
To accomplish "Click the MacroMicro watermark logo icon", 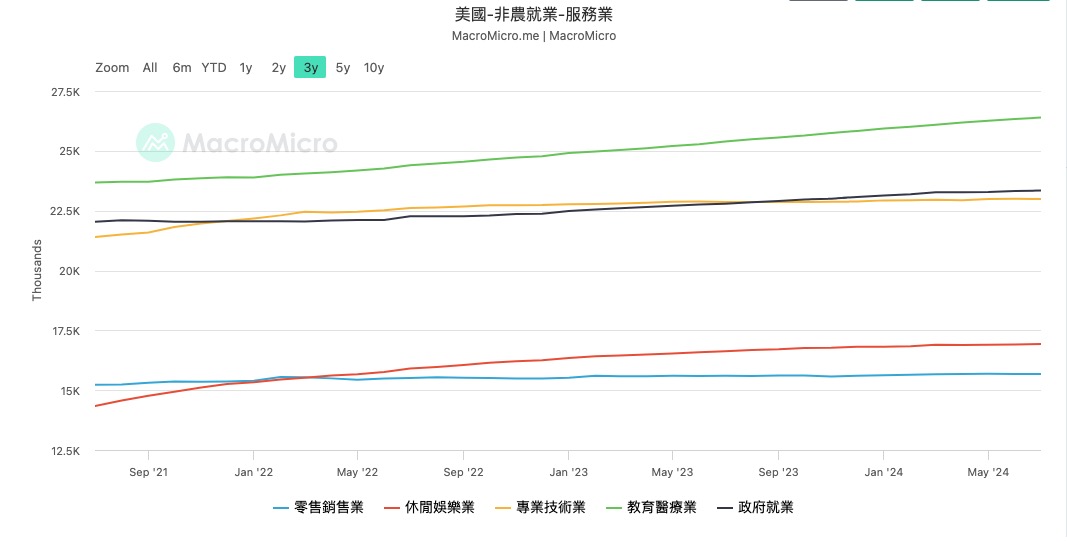I will [x=155, y=142].
